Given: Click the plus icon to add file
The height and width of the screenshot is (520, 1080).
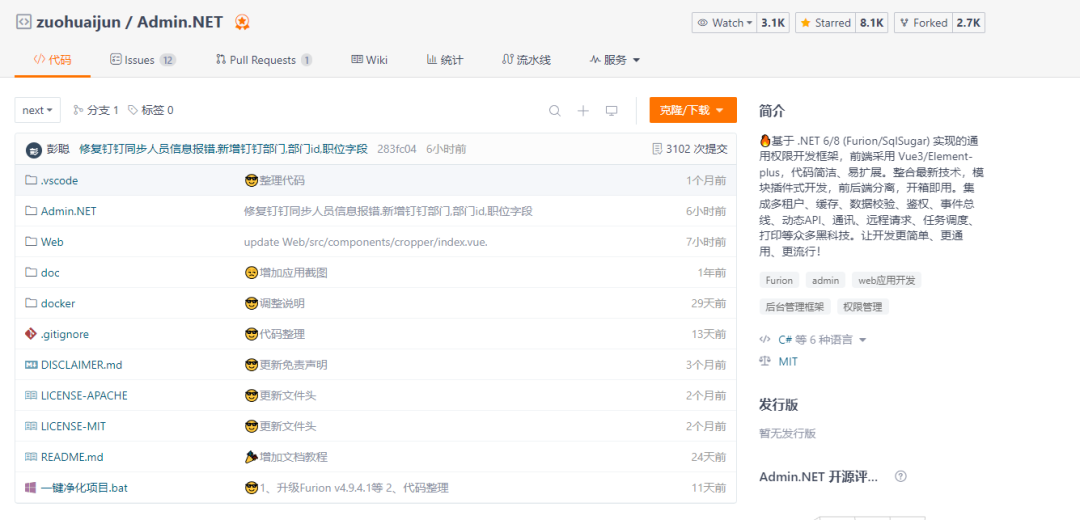Looking at the screenshot, I should (x=583, y=110).
